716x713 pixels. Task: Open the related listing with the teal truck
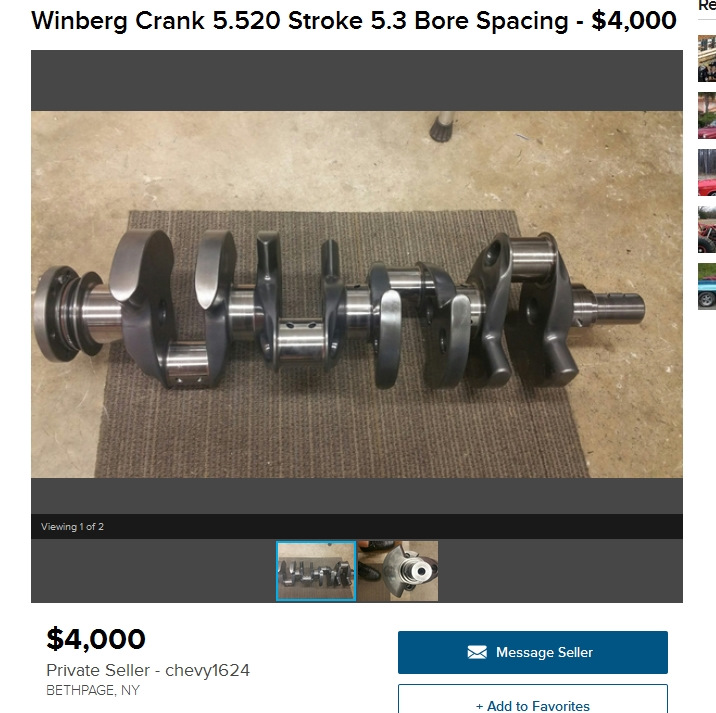[707, 286]
